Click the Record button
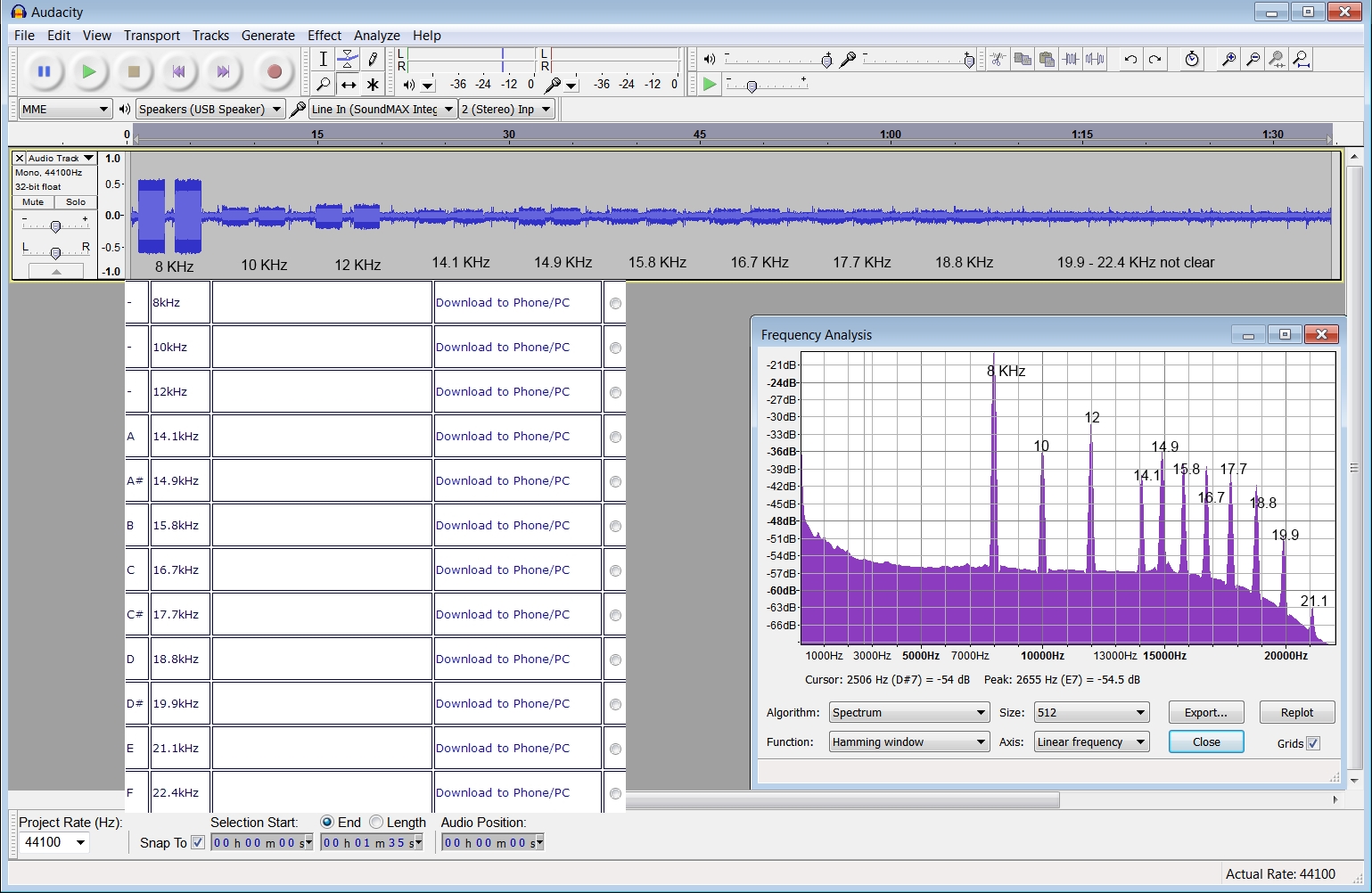 coord(274,72)
